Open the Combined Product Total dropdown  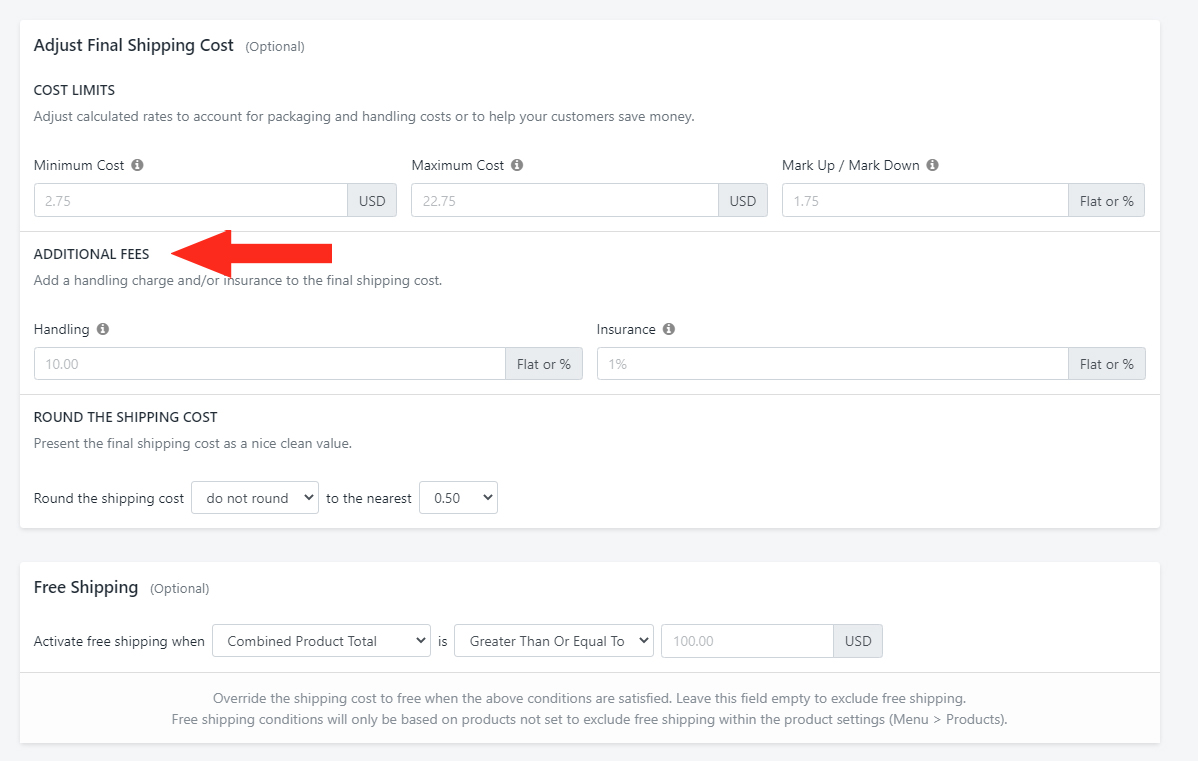pyautogui.click(x=322, y=640)
